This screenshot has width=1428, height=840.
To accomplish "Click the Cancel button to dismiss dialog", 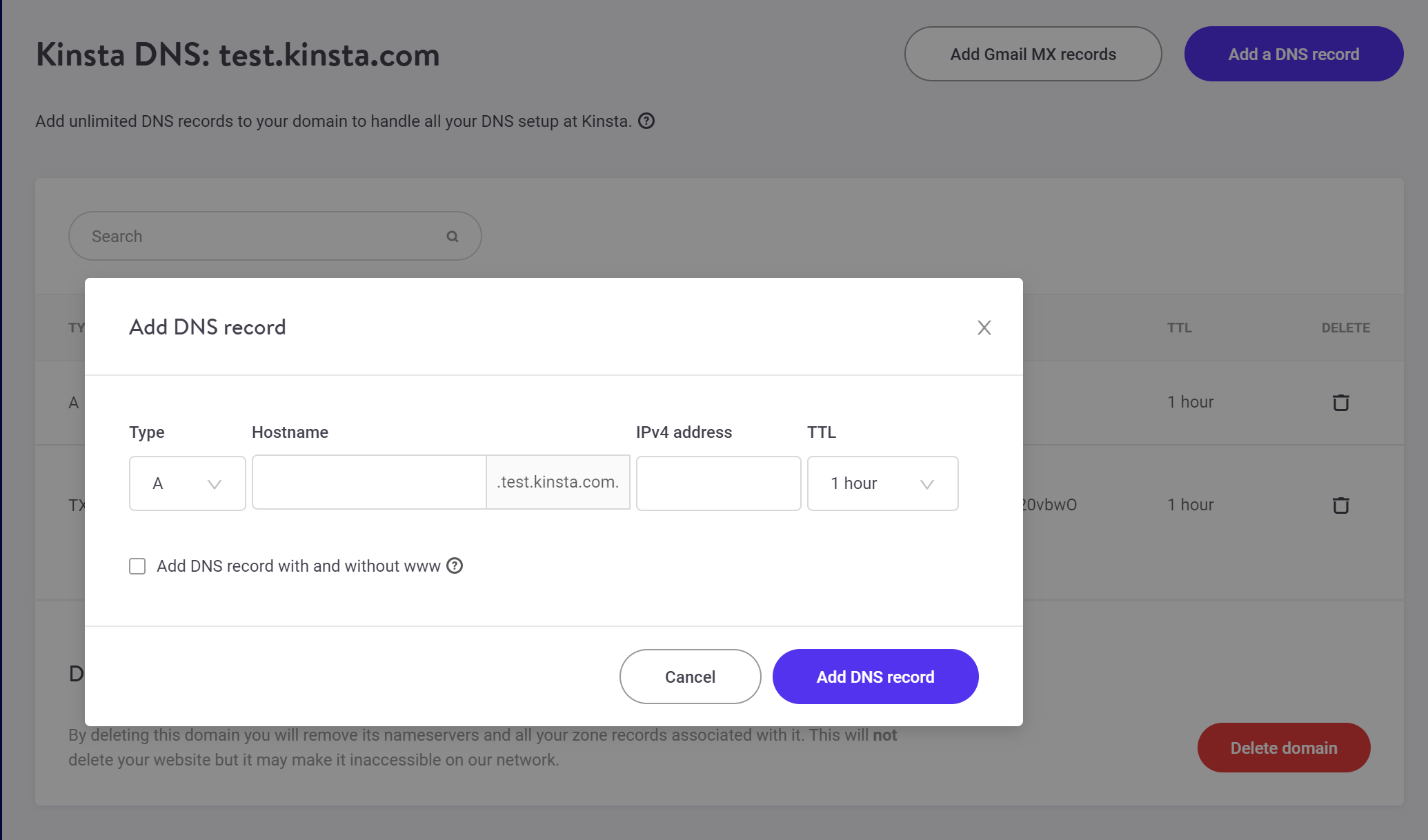I will pos(690,676).
